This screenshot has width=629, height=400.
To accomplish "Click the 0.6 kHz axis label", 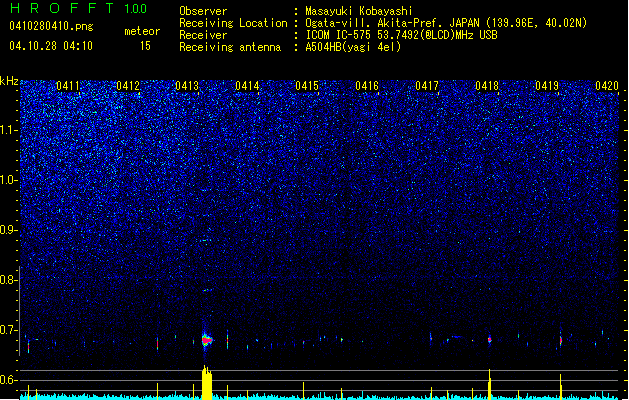I will click(8, 380).
